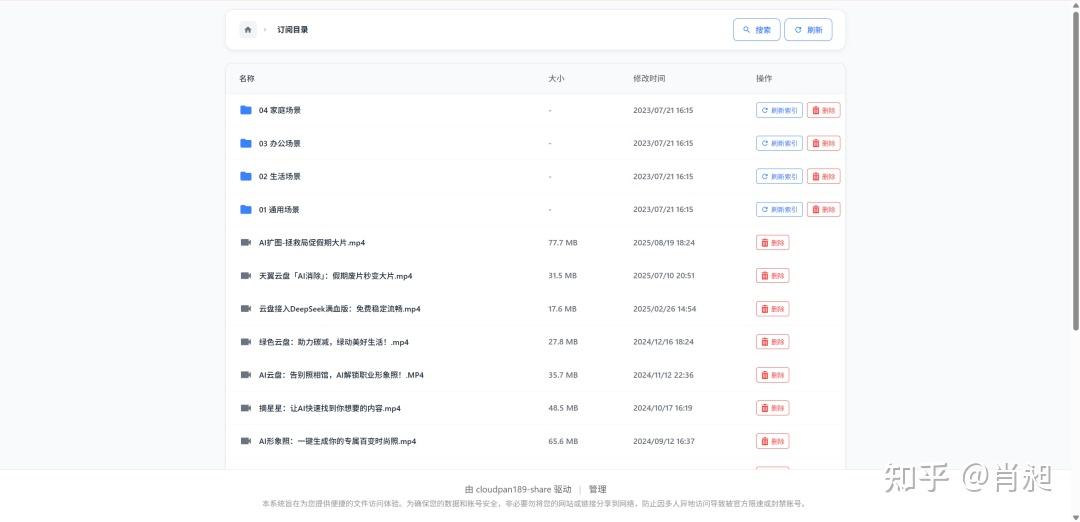Refresh index for 04 家庭场景 folder
The image size is (1080, 522).
coord(779,110)
